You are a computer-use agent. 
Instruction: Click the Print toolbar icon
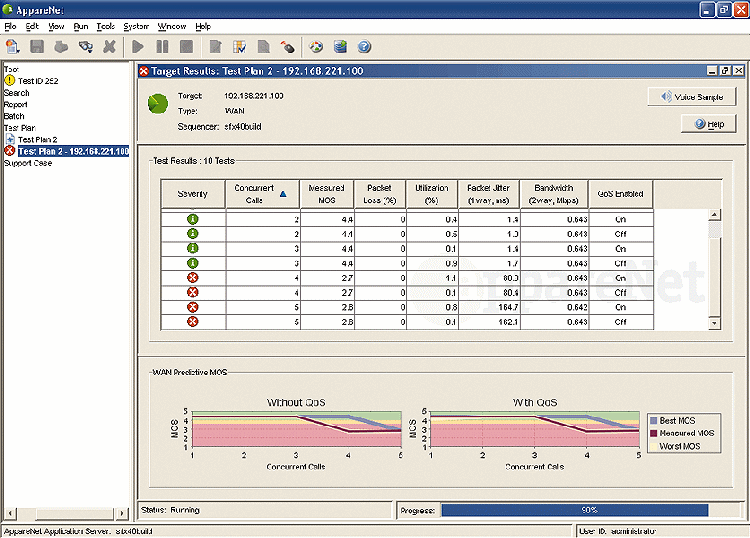tap(61, 46)
